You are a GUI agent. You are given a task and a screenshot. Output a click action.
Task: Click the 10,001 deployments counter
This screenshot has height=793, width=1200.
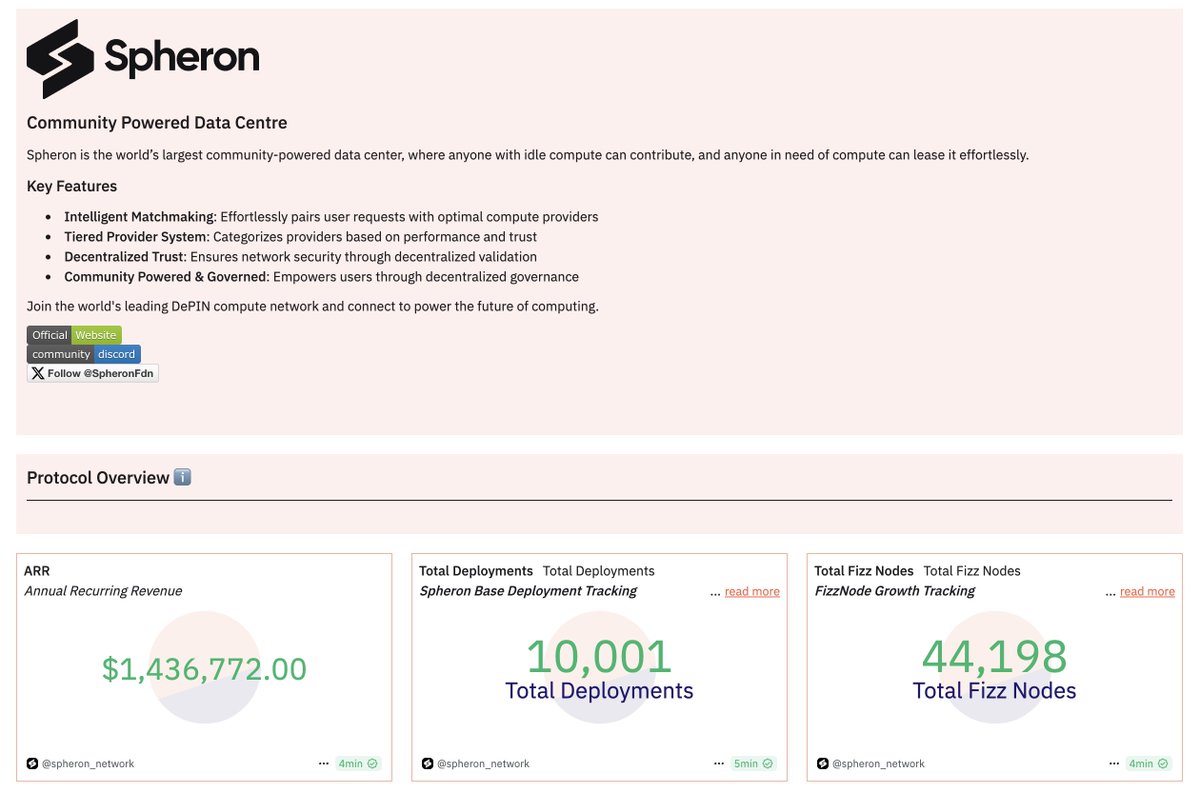pos(599,657)
